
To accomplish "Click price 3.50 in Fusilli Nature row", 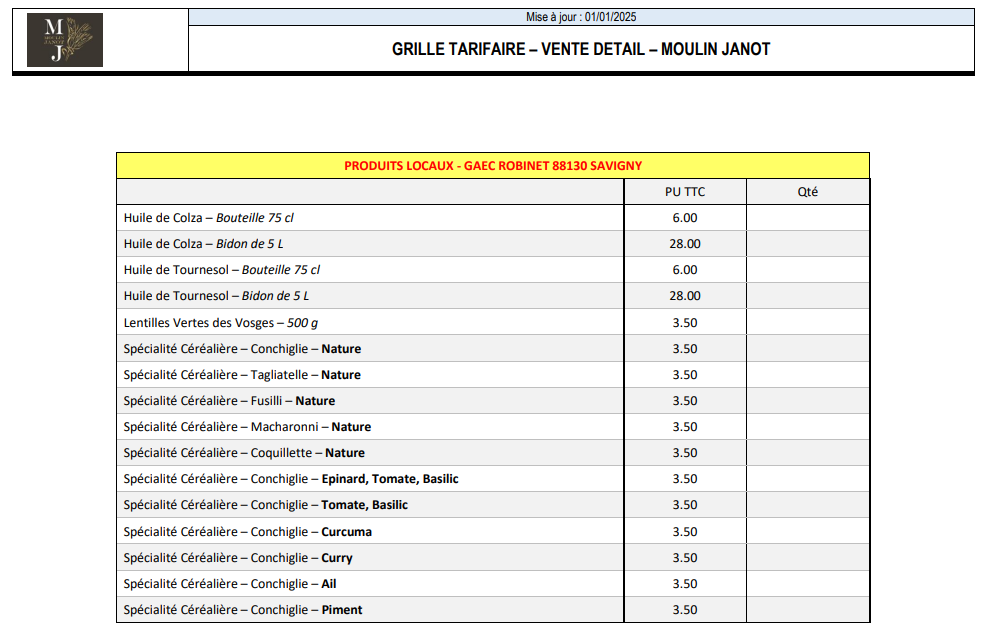I will click(685, 401).
